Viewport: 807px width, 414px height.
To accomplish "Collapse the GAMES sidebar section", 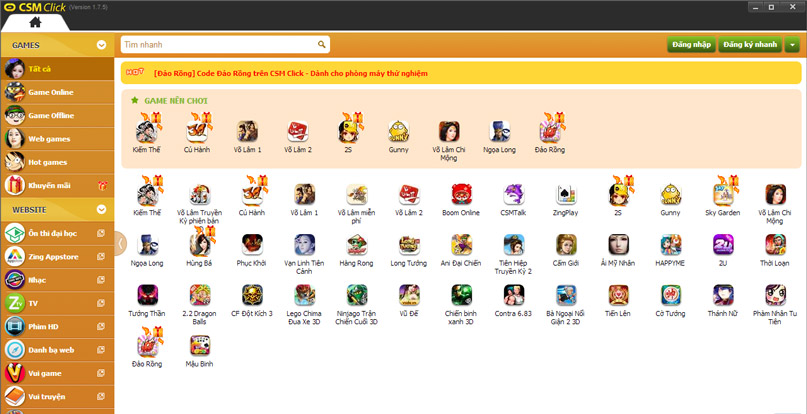I will (101, 45).
